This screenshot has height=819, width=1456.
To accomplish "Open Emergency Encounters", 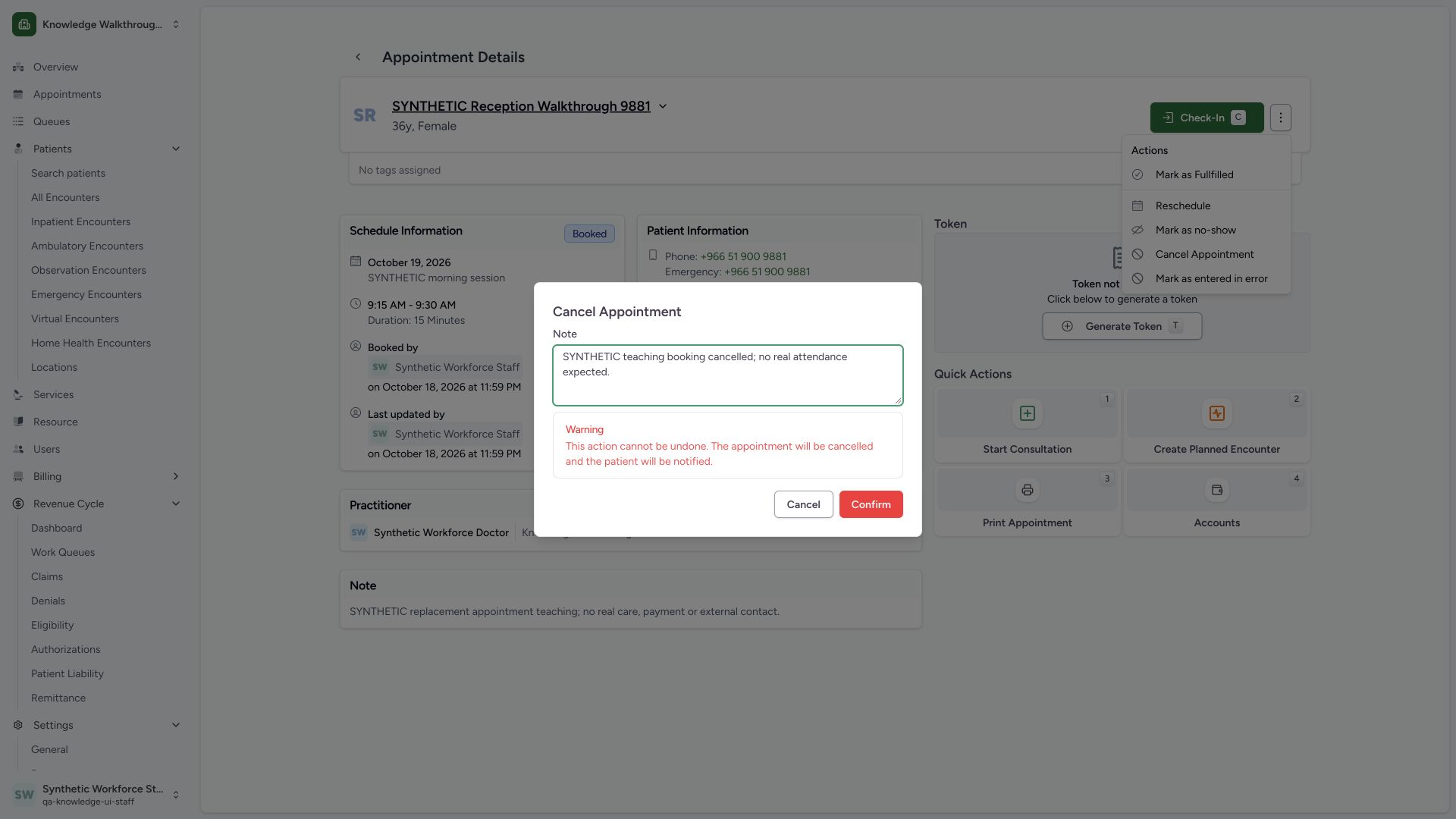I will [86, 294].
